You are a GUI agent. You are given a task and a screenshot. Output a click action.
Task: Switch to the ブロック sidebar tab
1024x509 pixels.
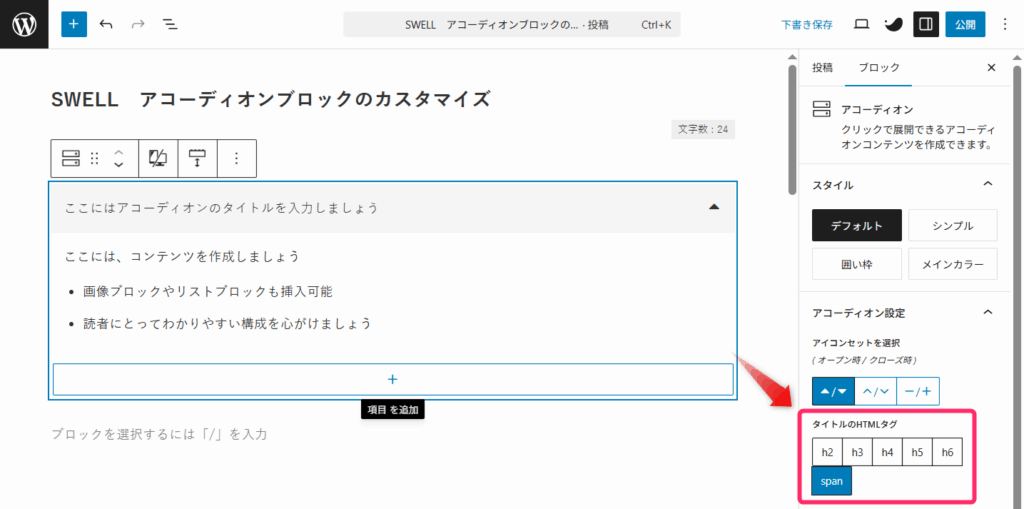(878, 67)
